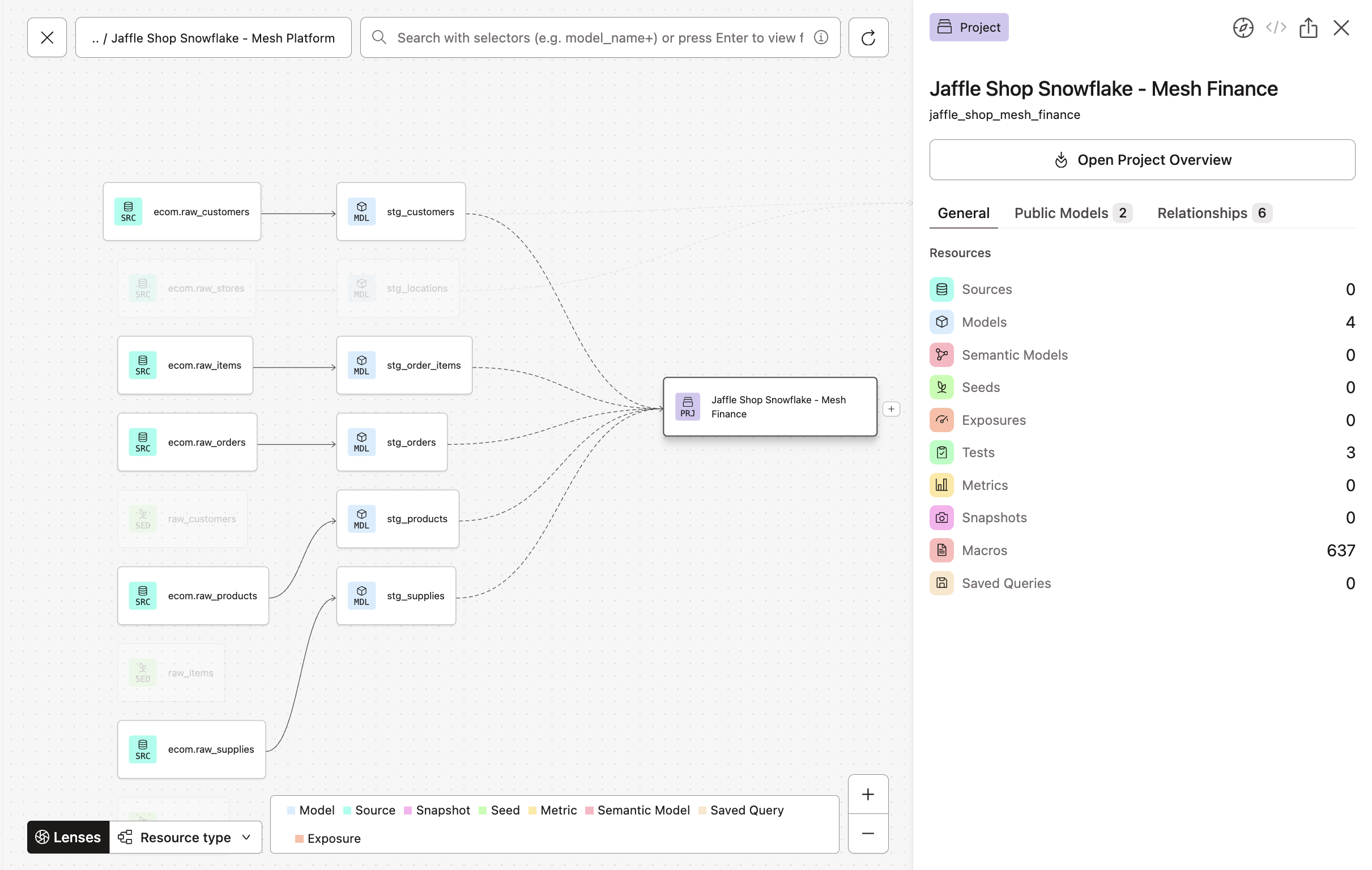Click the Semantic Models resource icon
Image resolution: width=1372 pixels, height=870 pixels.
pos(941,355)
